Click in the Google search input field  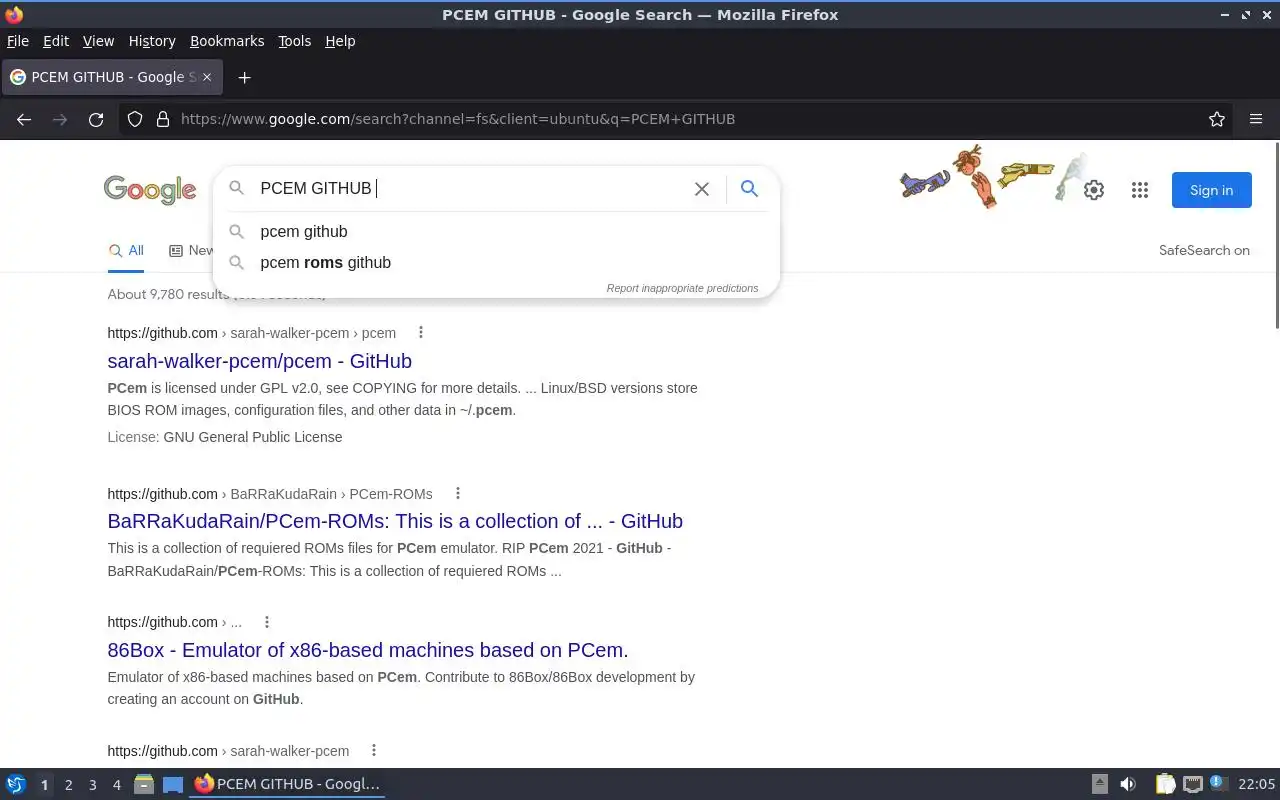(x=470, y=188)
